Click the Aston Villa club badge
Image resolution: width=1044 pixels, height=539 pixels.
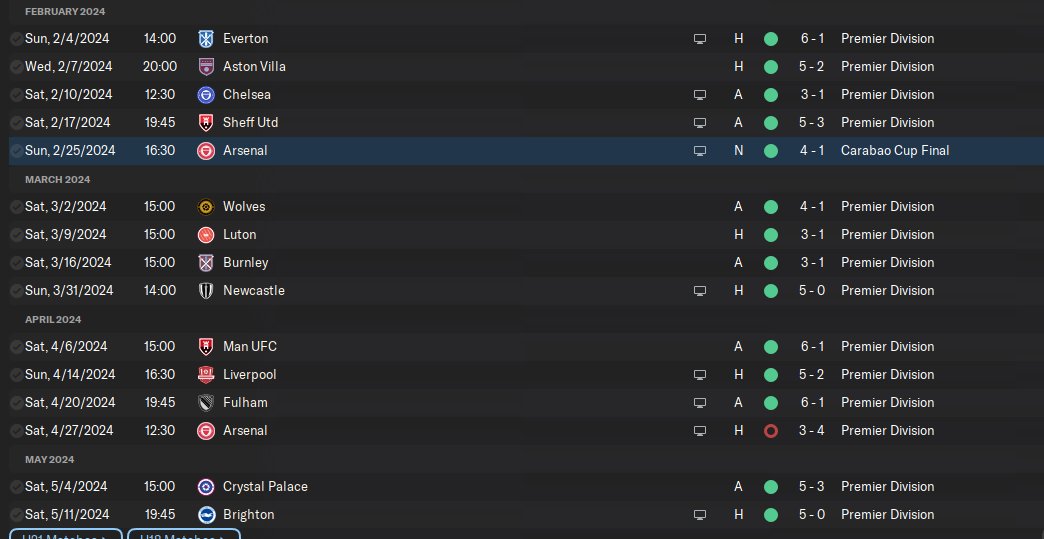[207, 67]
